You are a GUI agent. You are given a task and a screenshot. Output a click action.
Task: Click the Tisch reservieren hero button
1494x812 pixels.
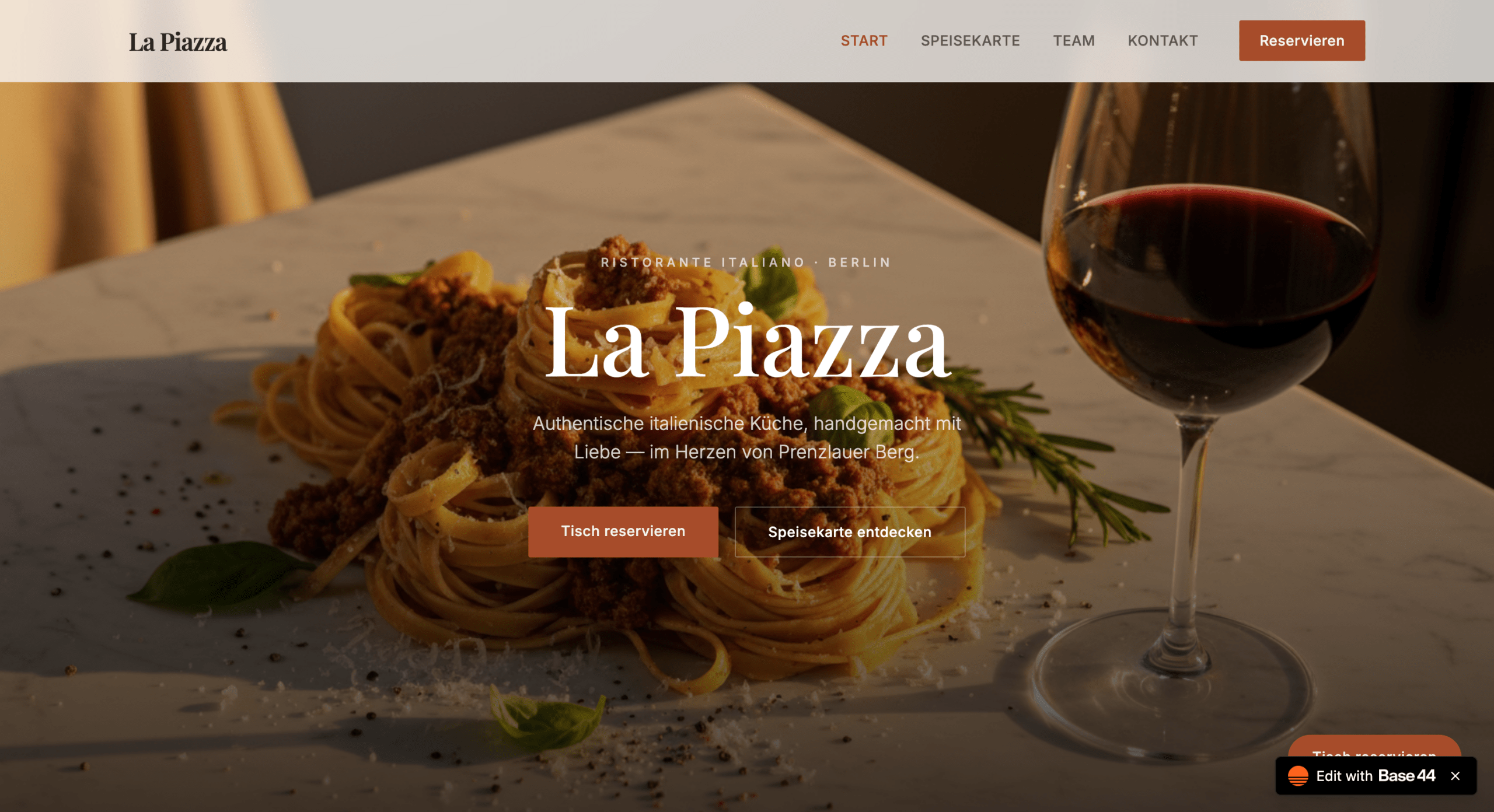pyautogui.click(x=623, y=531)
